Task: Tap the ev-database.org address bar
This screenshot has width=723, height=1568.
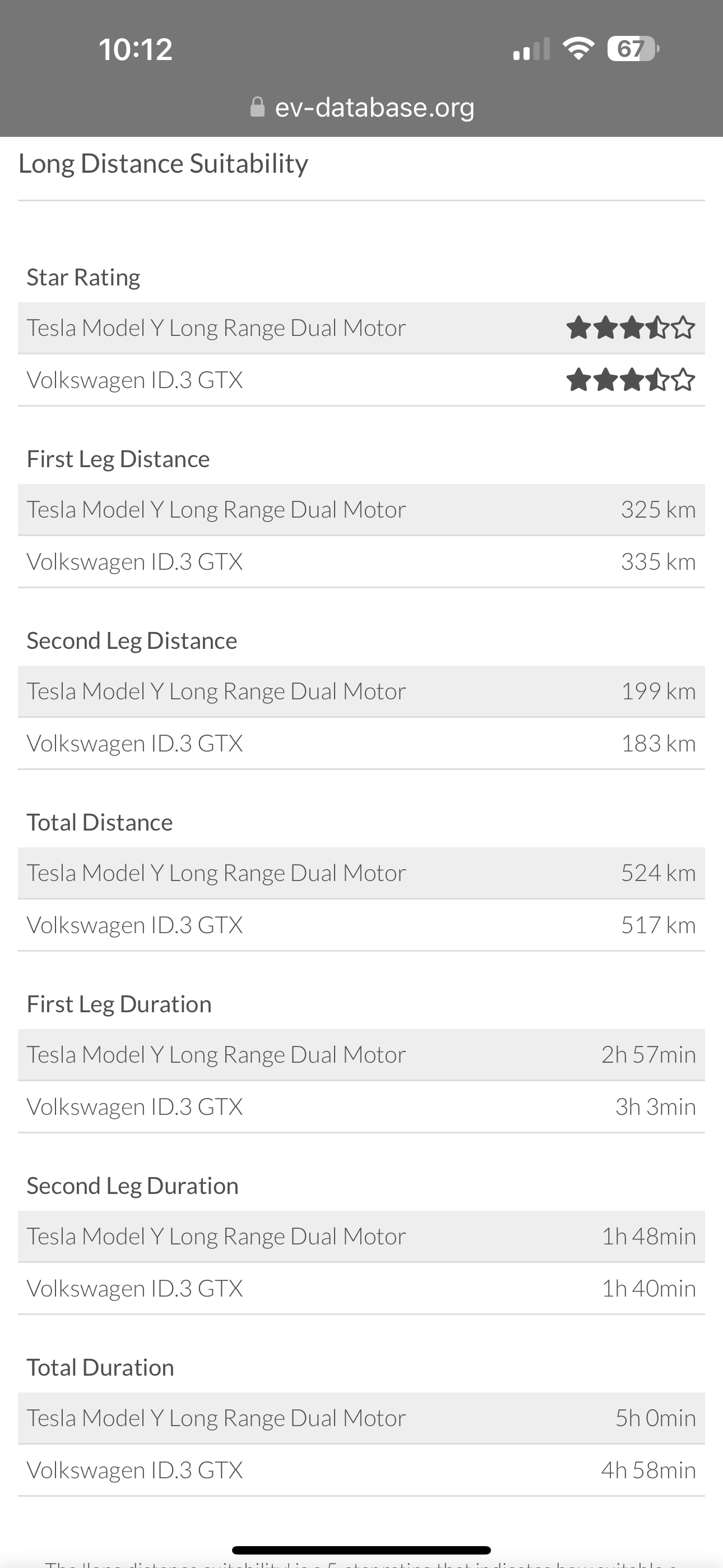Action: click(x=362, y=107)
